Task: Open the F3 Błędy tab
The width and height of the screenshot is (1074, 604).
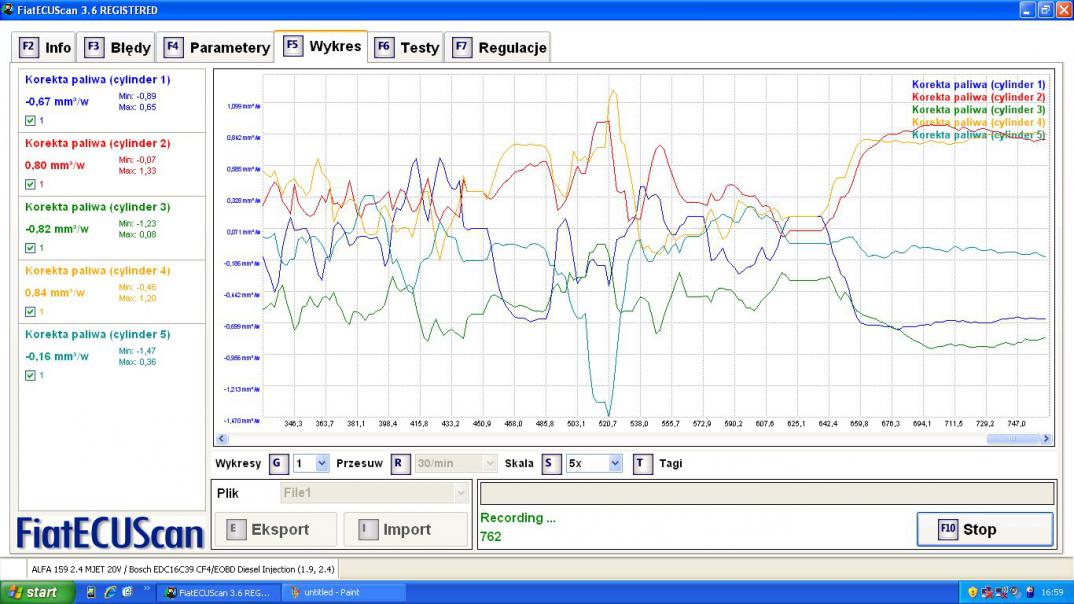Action: click(116, 47)
